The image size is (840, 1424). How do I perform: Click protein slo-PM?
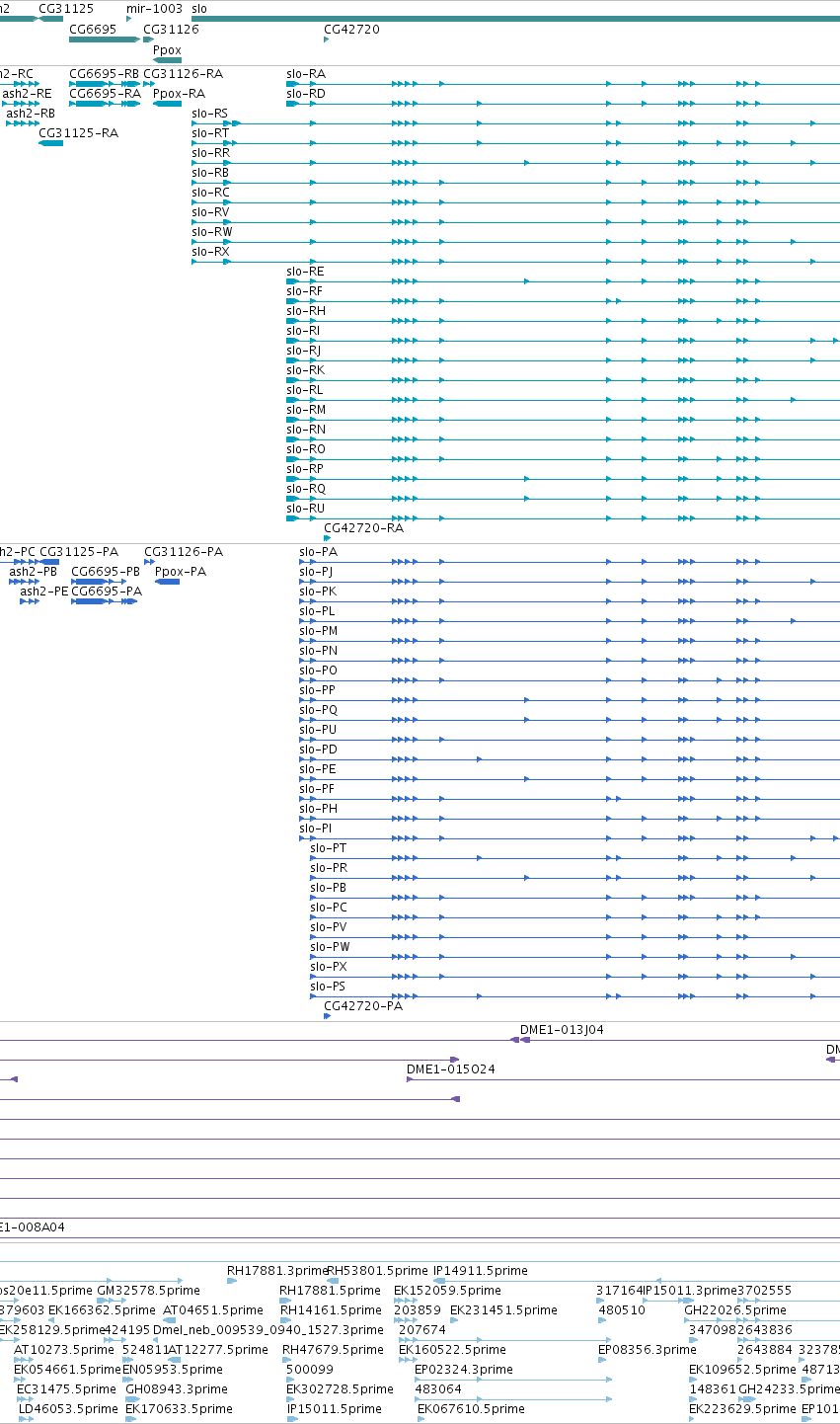pyautogui.click(x=318, y=631)
